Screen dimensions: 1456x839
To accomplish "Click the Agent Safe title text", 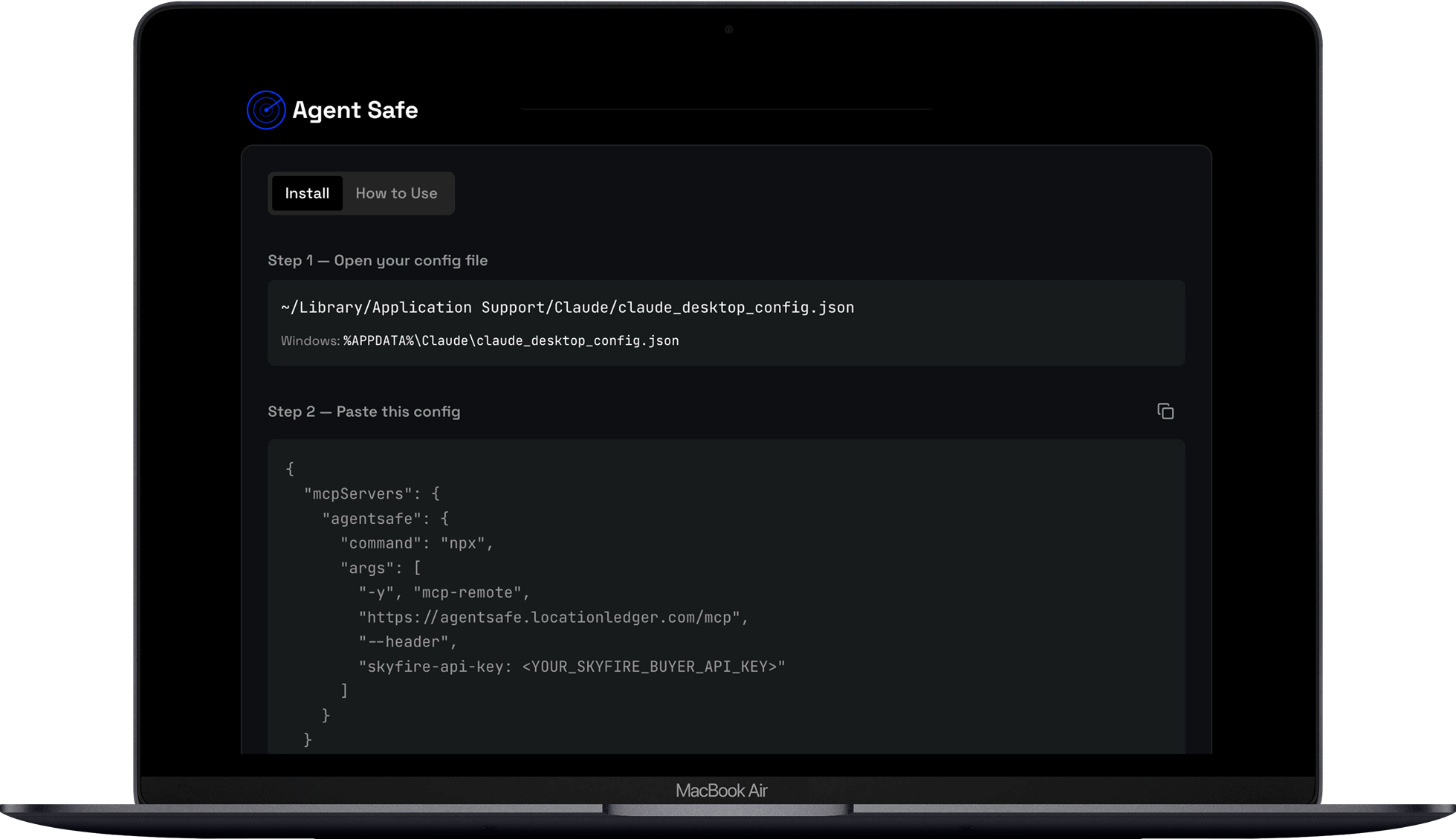I will click(x=355, y=109).
